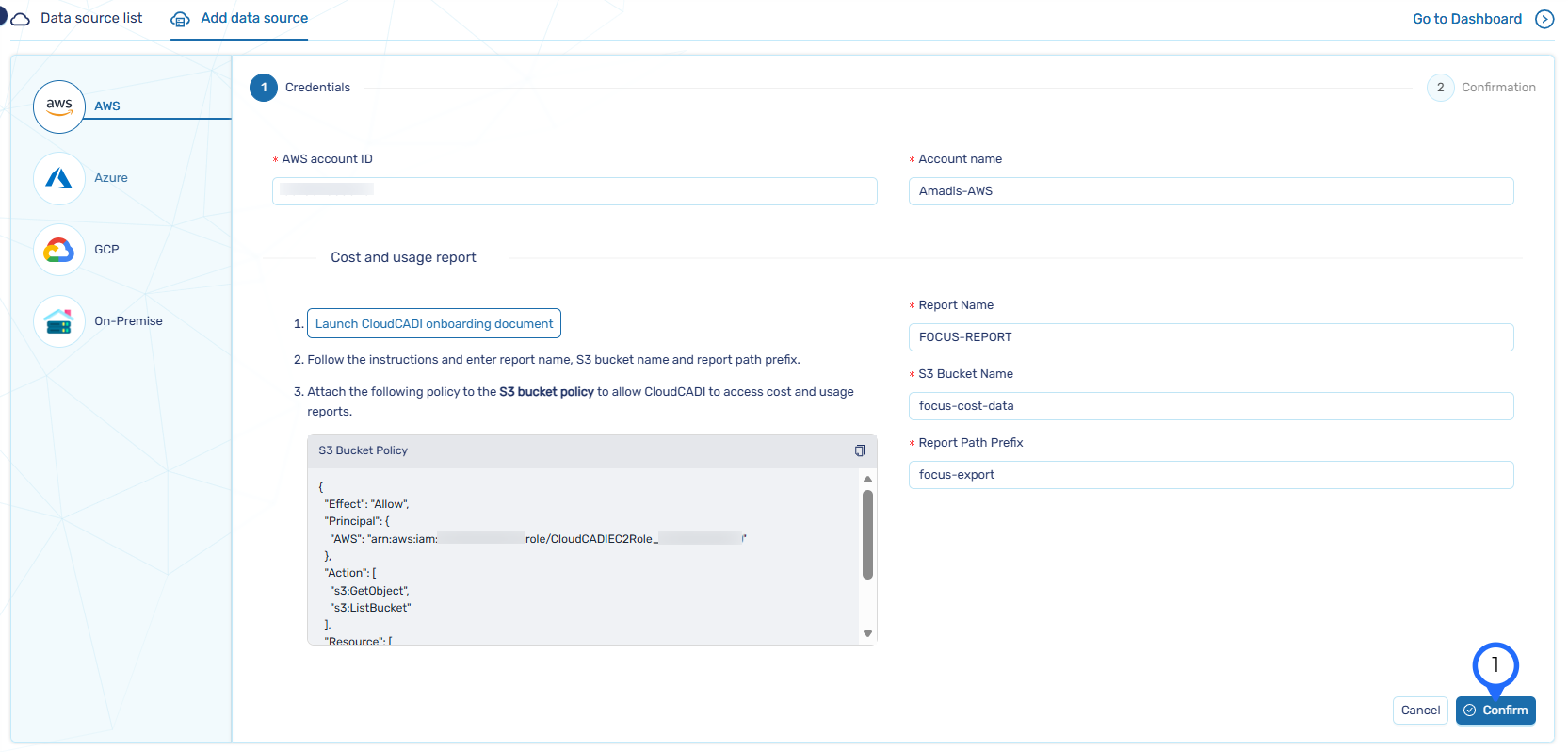Open the Data source list tab
This screenshot has height=752, width=1568.
[x=91, y=18]
